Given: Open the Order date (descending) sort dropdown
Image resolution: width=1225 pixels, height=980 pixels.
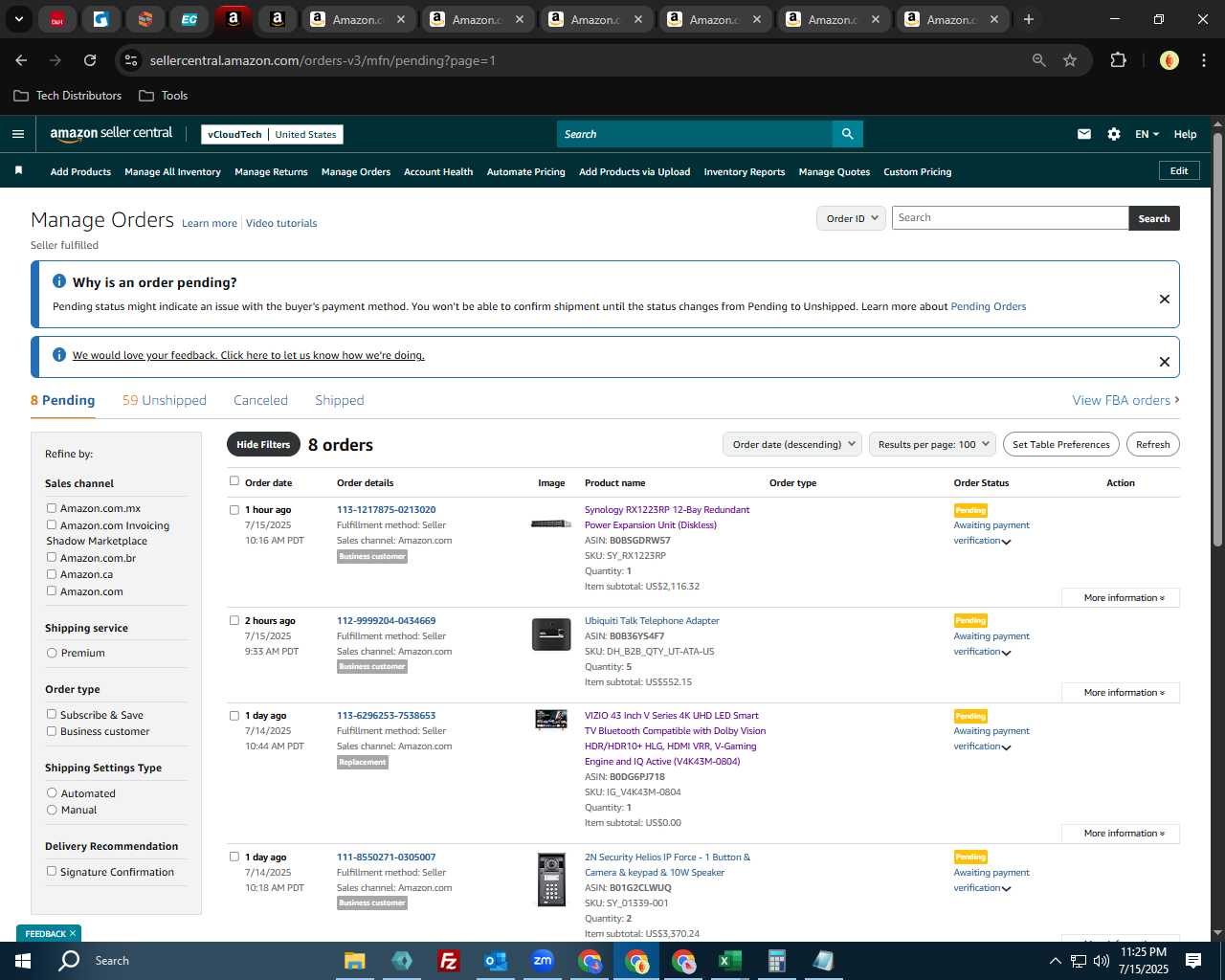Looking at the screenshot, I should [792, 444].
